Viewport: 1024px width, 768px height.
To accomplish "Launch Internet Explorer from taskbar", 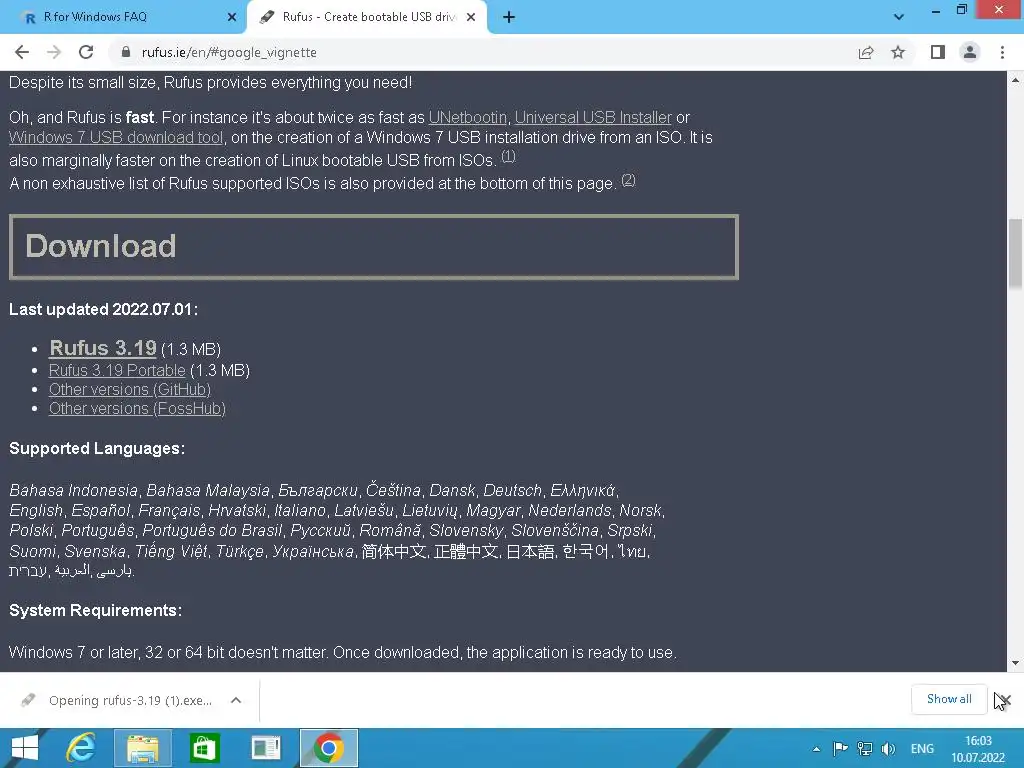I will click(x=82, y=748).
